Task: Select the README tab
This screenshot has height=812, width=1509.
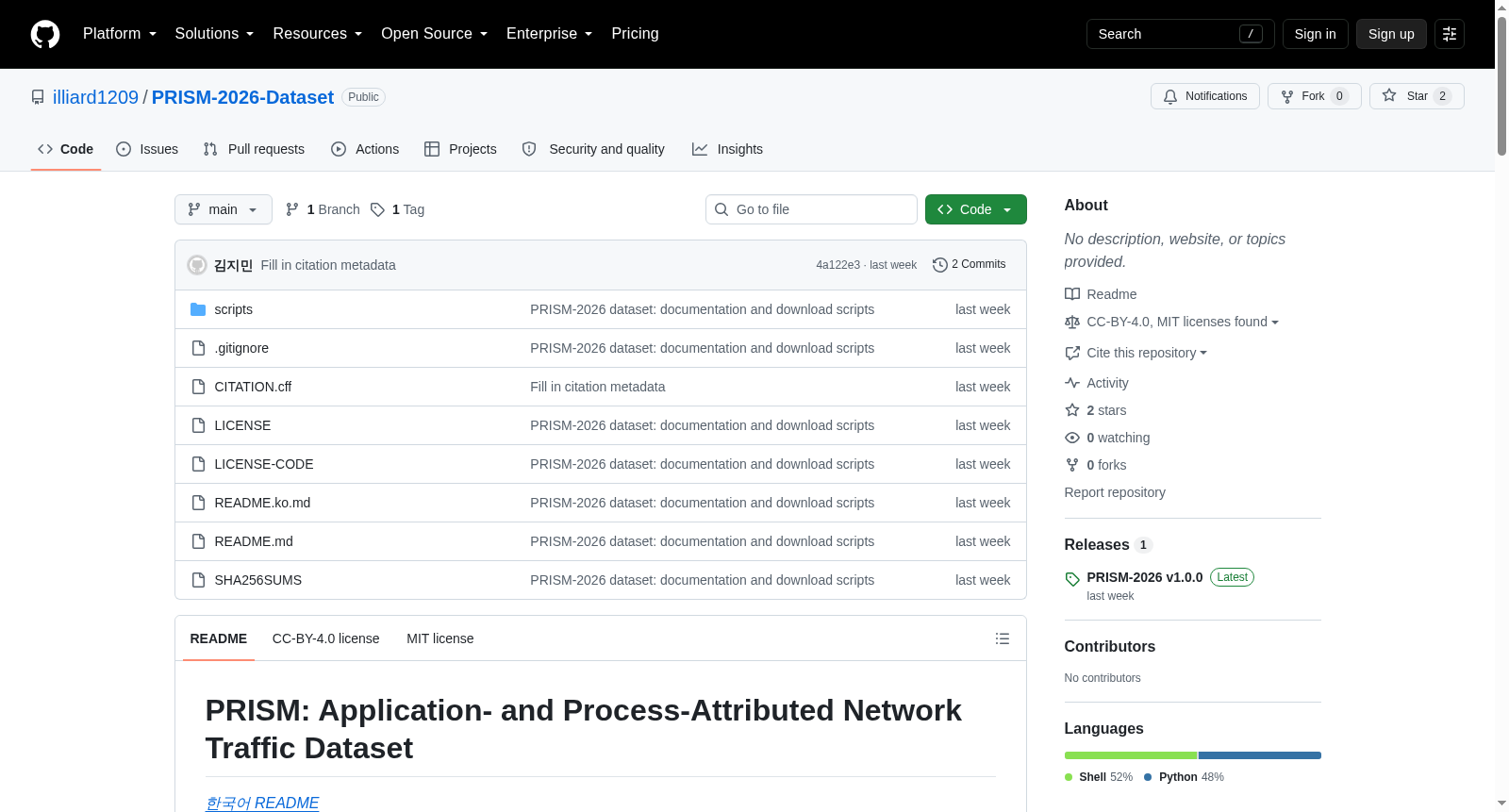Action: tap(219, 638)
